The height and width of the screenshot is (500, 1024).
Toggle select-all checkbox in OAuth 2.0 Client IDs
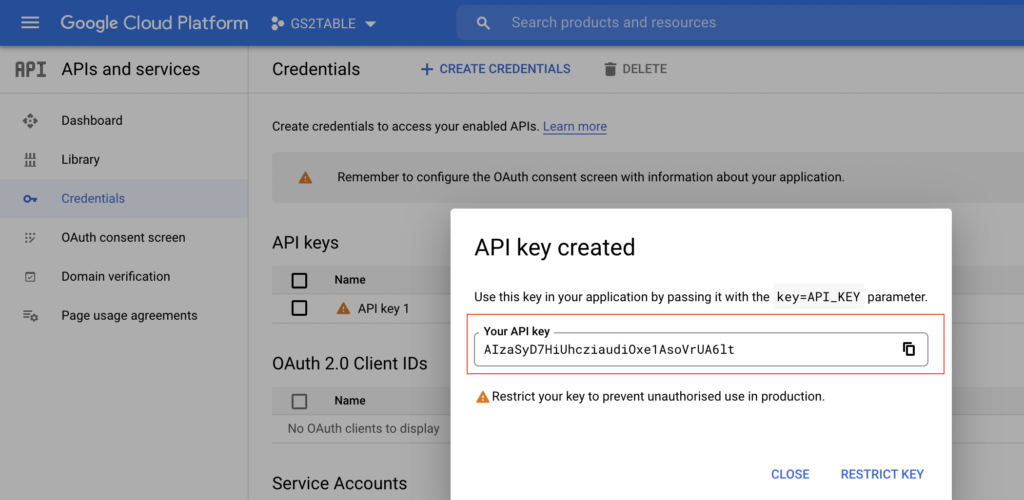(x=299, y=401)
